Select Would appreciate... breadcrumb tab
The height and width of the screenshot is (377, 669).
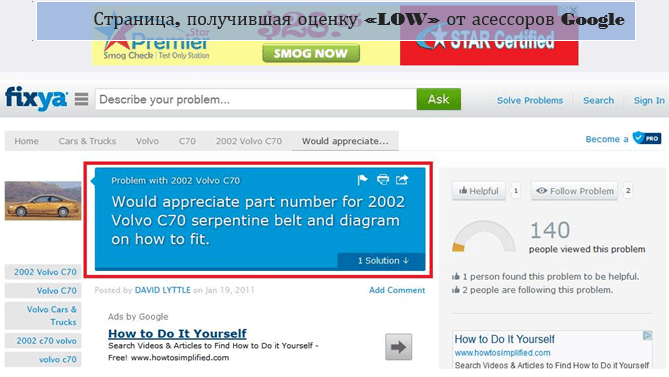345,141
